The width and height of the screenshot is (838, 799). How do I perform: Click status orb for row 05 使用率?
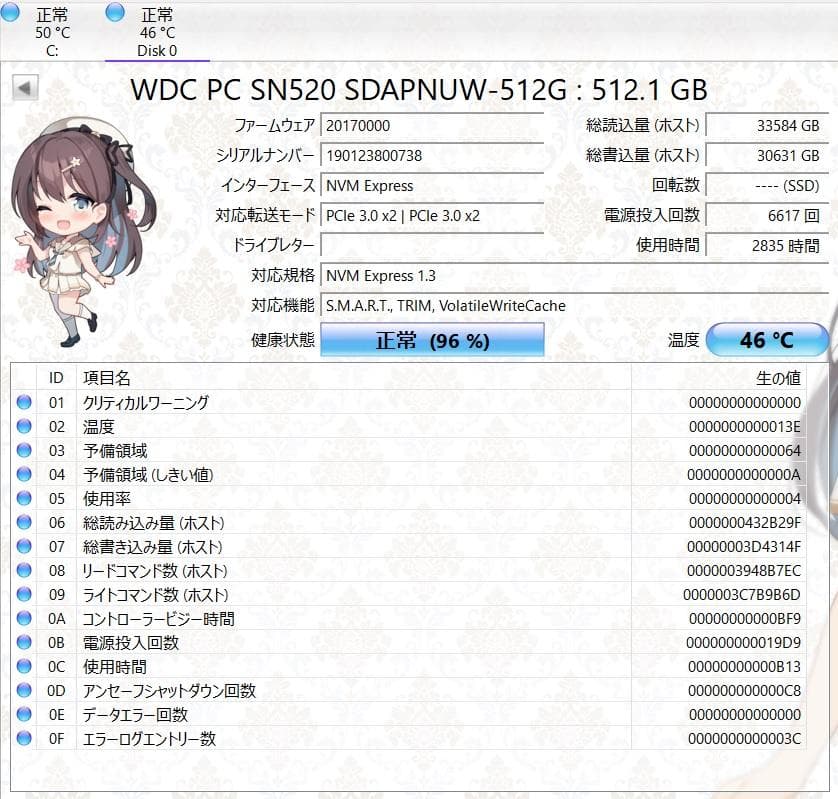pyautogui.click(x=24, y=498)
